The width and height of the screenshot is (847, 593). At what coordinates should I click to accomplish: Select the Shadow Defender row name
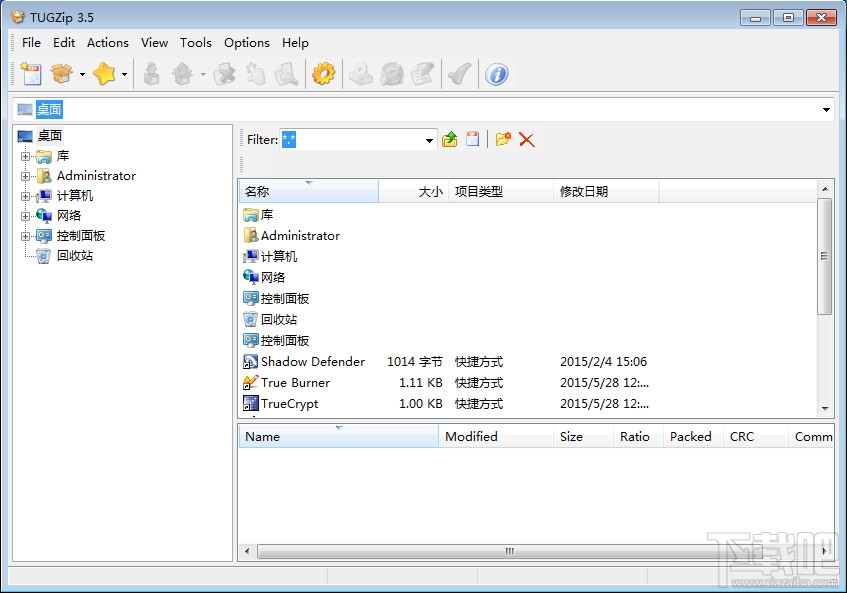coord(313,361)
